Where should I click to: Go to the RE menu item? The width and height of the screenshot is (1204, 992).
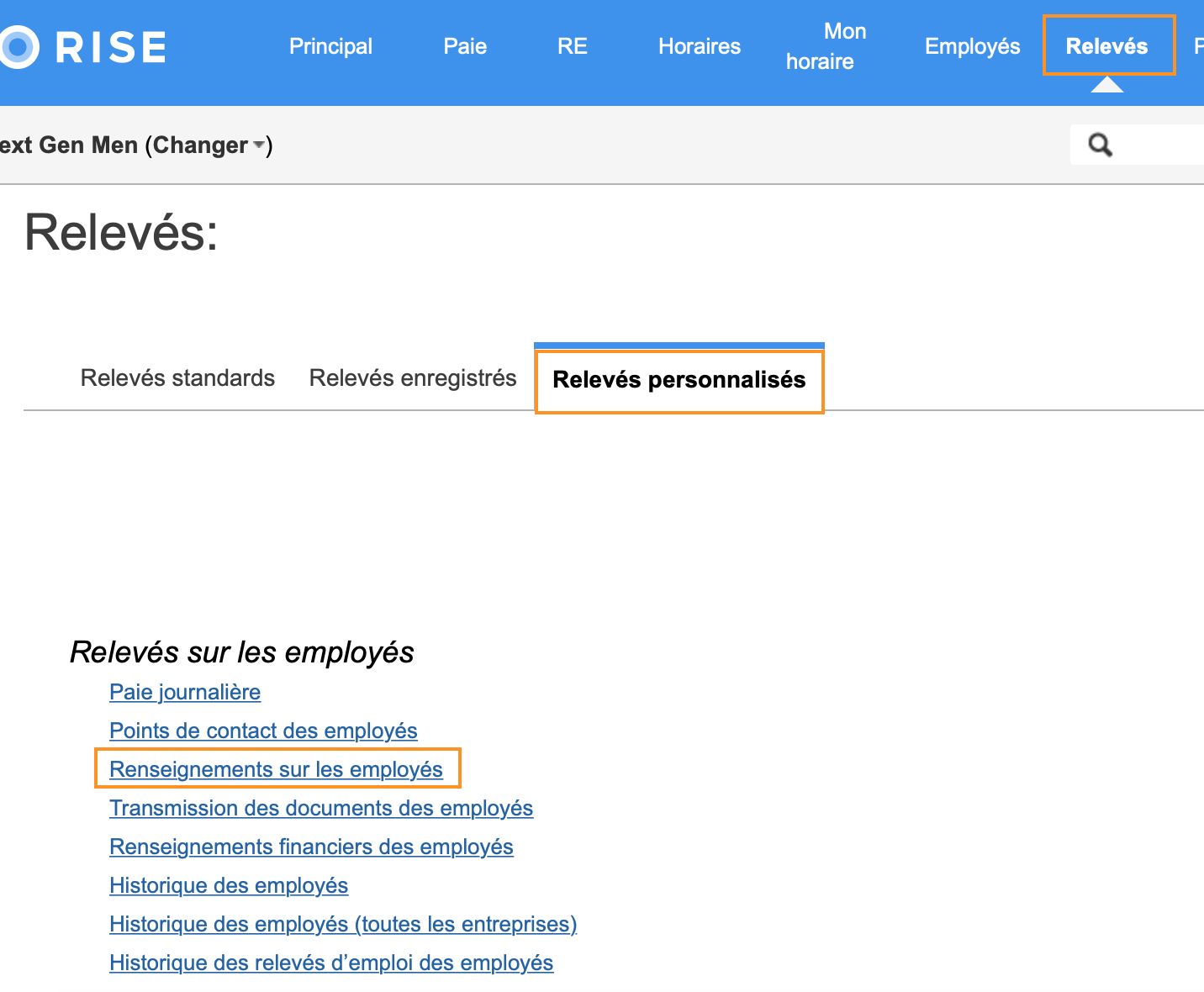[x=572, y=46]
